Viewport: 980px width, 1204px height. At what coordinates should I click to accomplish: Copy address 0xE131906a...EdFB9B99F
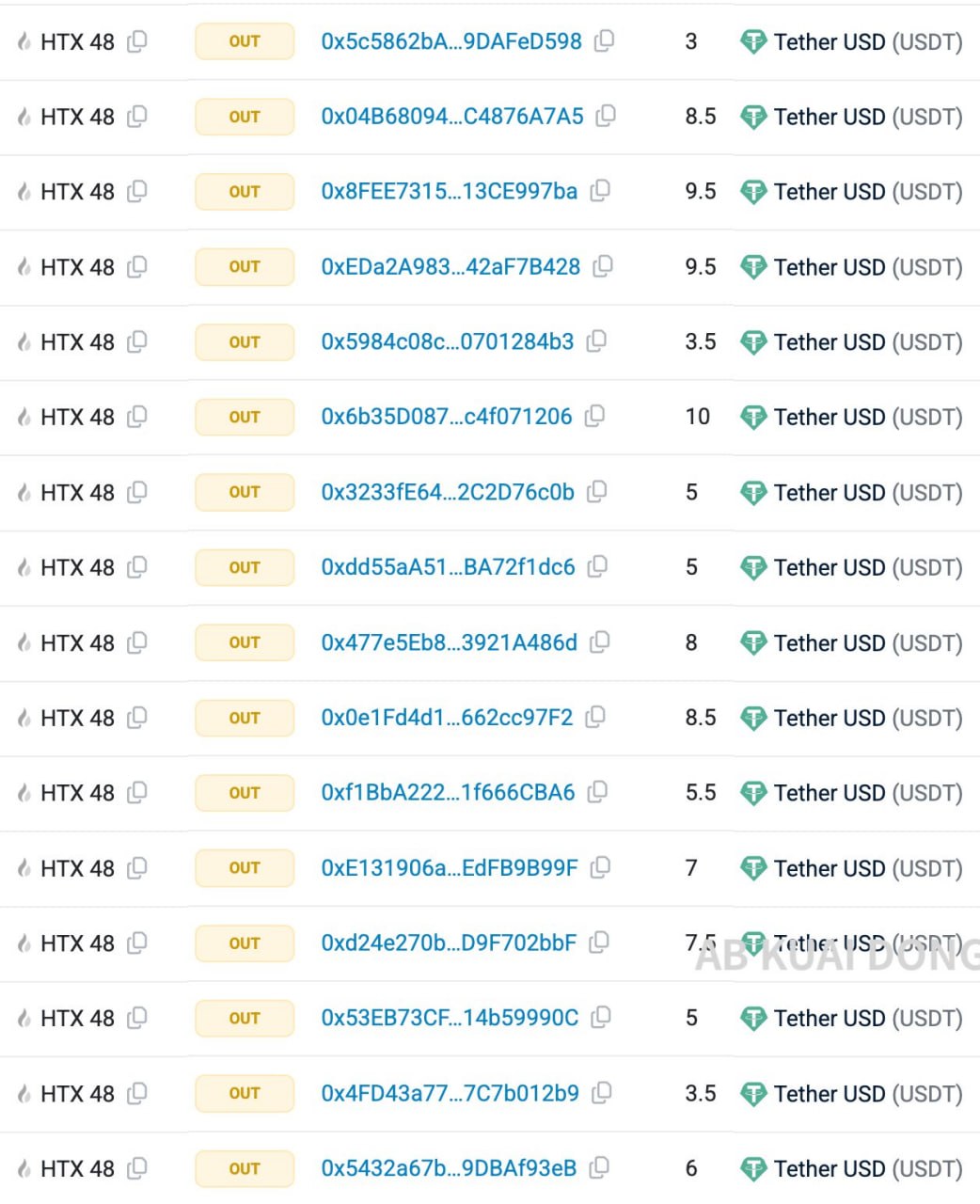pyautogui.click(x=600, y=867)
